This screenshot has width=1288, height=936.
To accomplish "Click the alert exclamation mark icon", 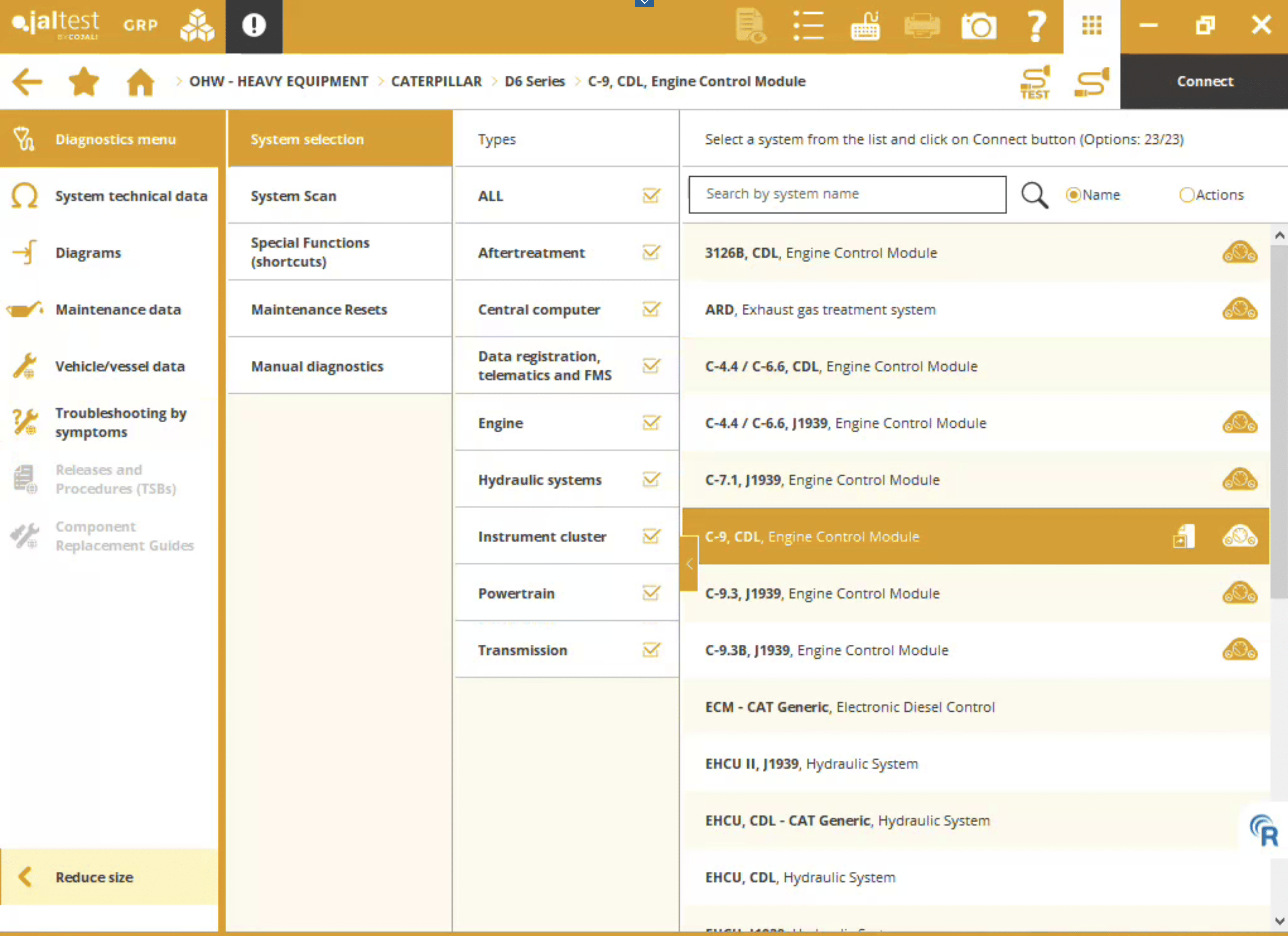I will [x=254, y=26].
